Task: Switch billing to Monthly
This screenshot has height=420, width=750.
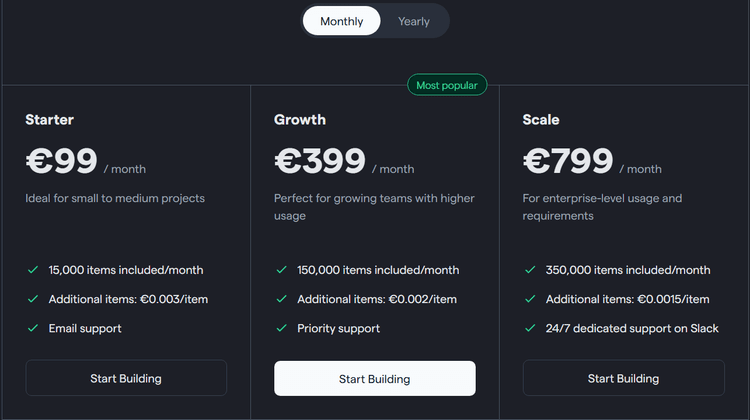Action: point(342,21)
